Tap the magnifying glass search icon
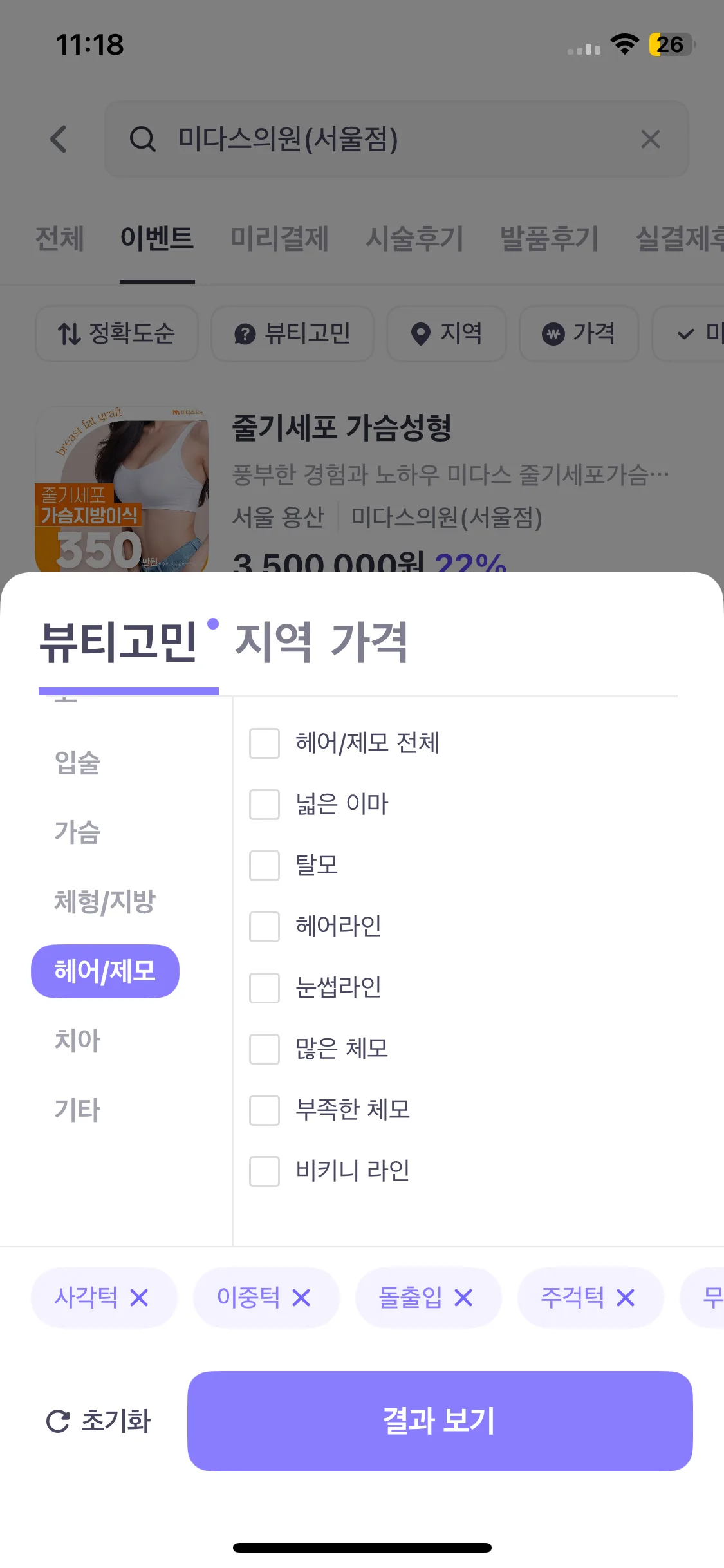 tap(142, 139)
